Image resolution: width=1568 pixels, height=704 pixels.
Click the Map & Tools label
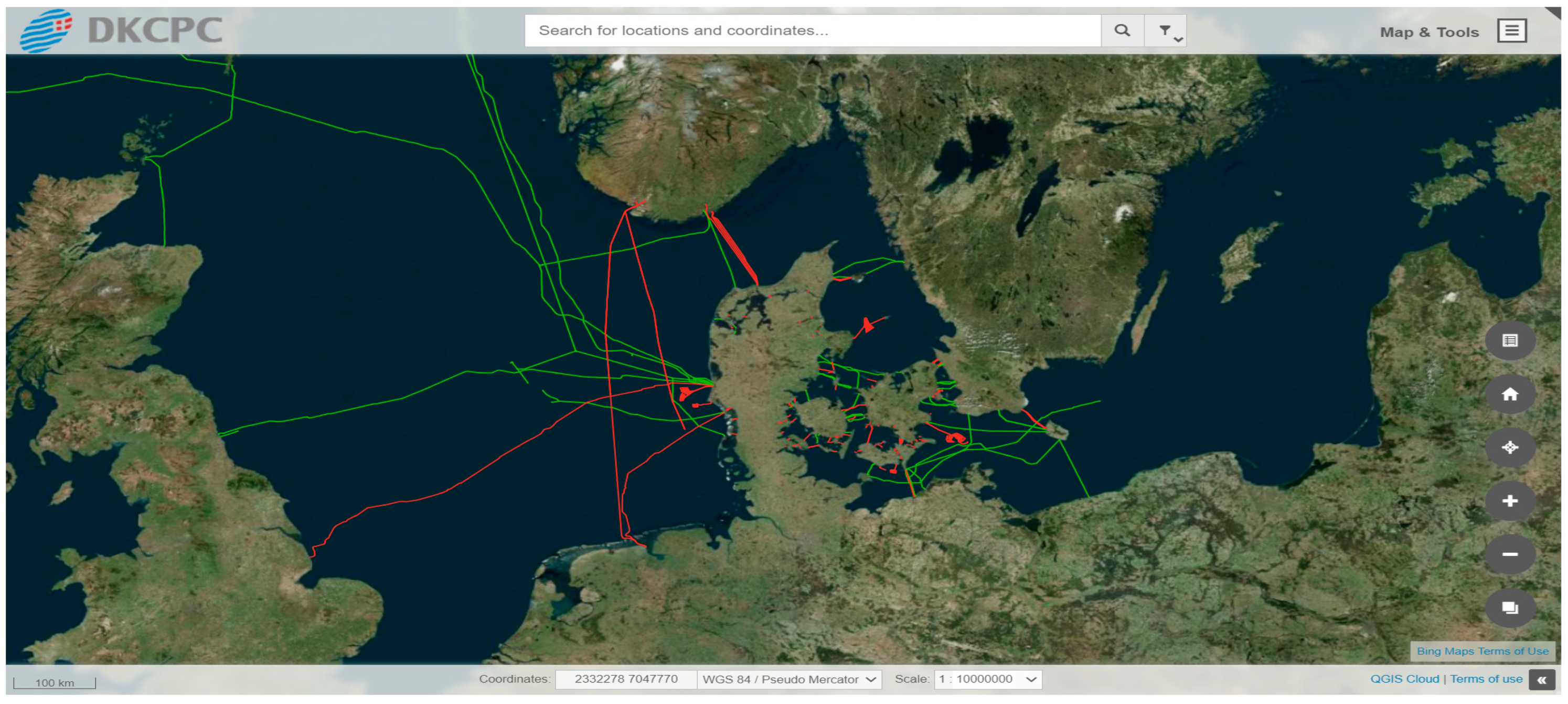(x=1428, y=32)
